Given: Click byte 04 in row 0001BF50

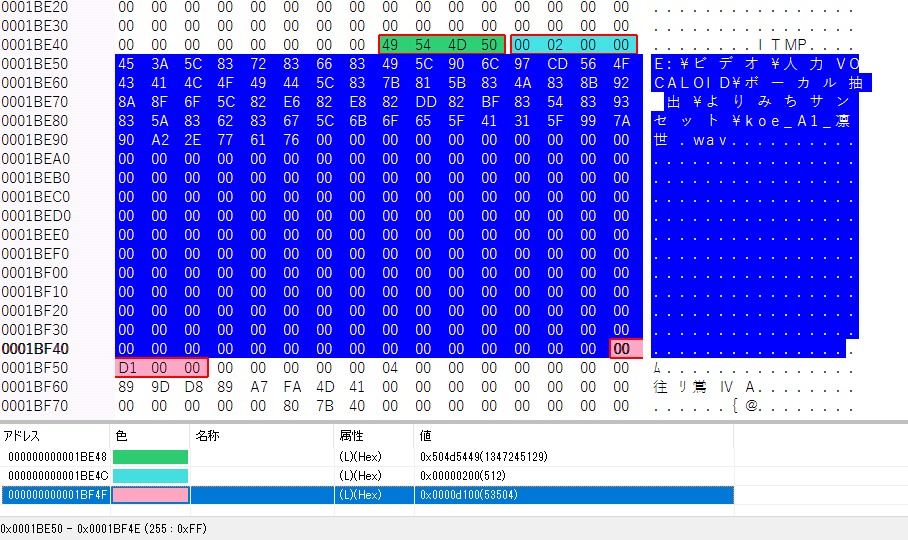Looking at the screenshot, I should coord(390,368).
